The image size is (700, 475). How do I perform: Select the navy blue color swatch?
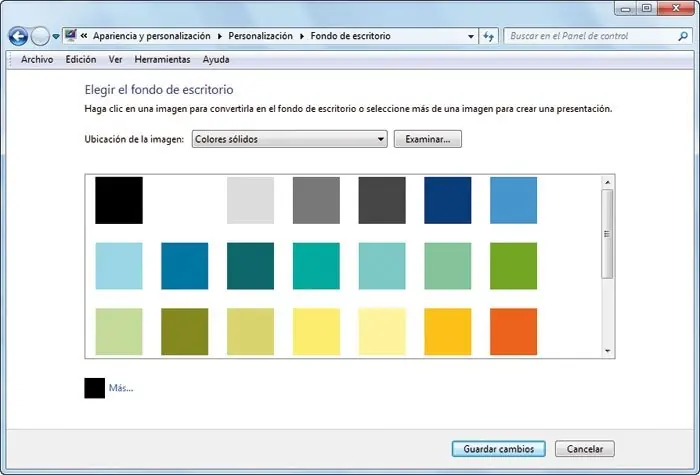448,200
